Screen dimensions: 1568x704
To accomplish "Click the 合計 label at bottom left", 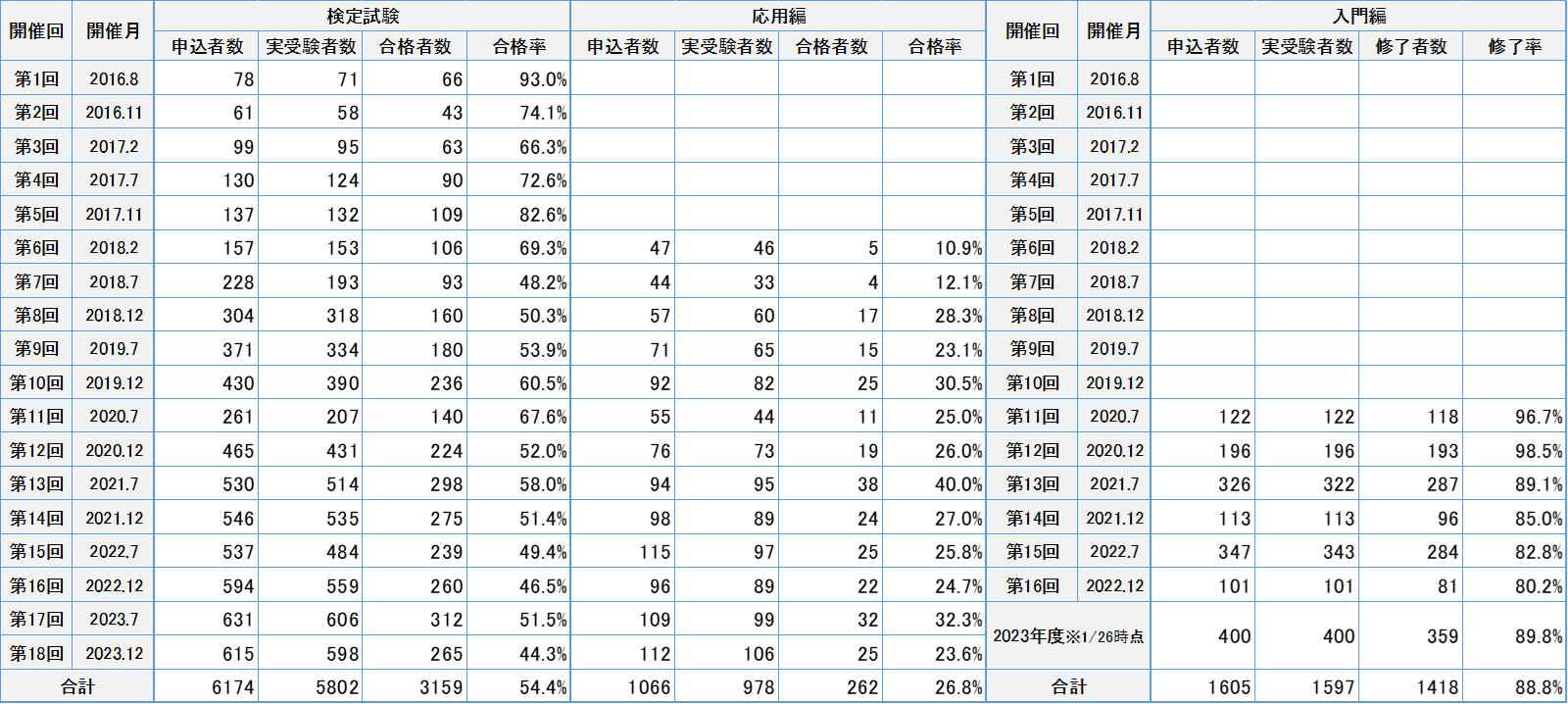I will click(x=77, y=686).
